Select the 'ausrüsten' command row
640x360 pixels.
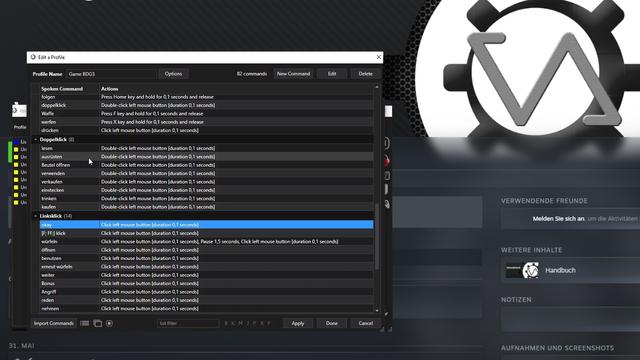pos(207,156)
